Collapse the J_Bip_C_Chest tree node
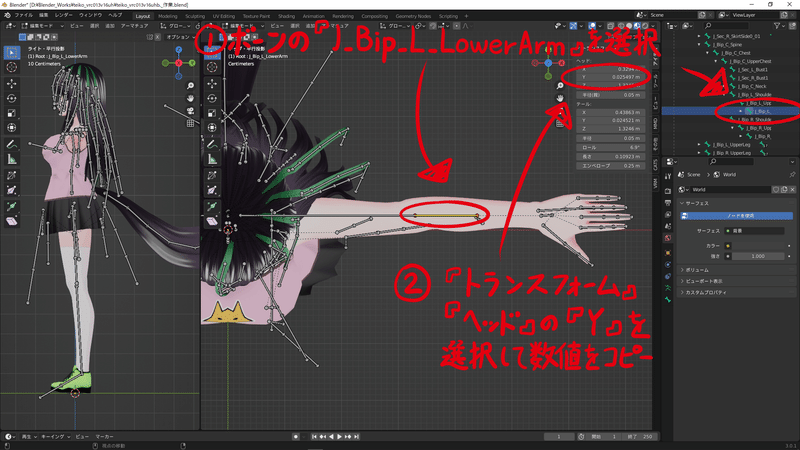Viewport: 800px width, 450px height. coord(707,53)
